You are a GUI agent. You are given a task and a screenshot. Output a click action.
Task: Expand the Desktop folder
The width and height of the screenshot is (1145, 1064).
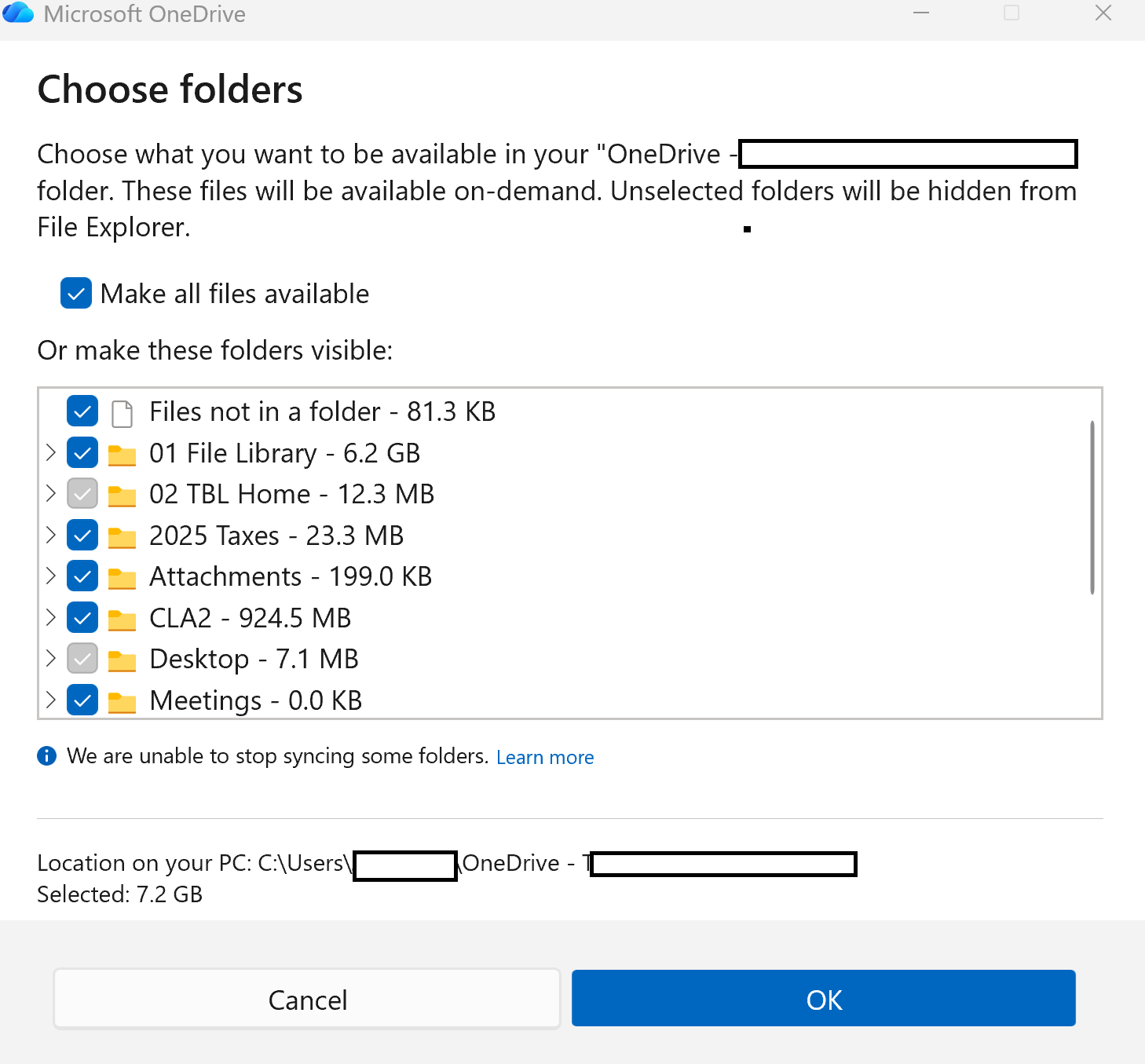coord(51,658)
